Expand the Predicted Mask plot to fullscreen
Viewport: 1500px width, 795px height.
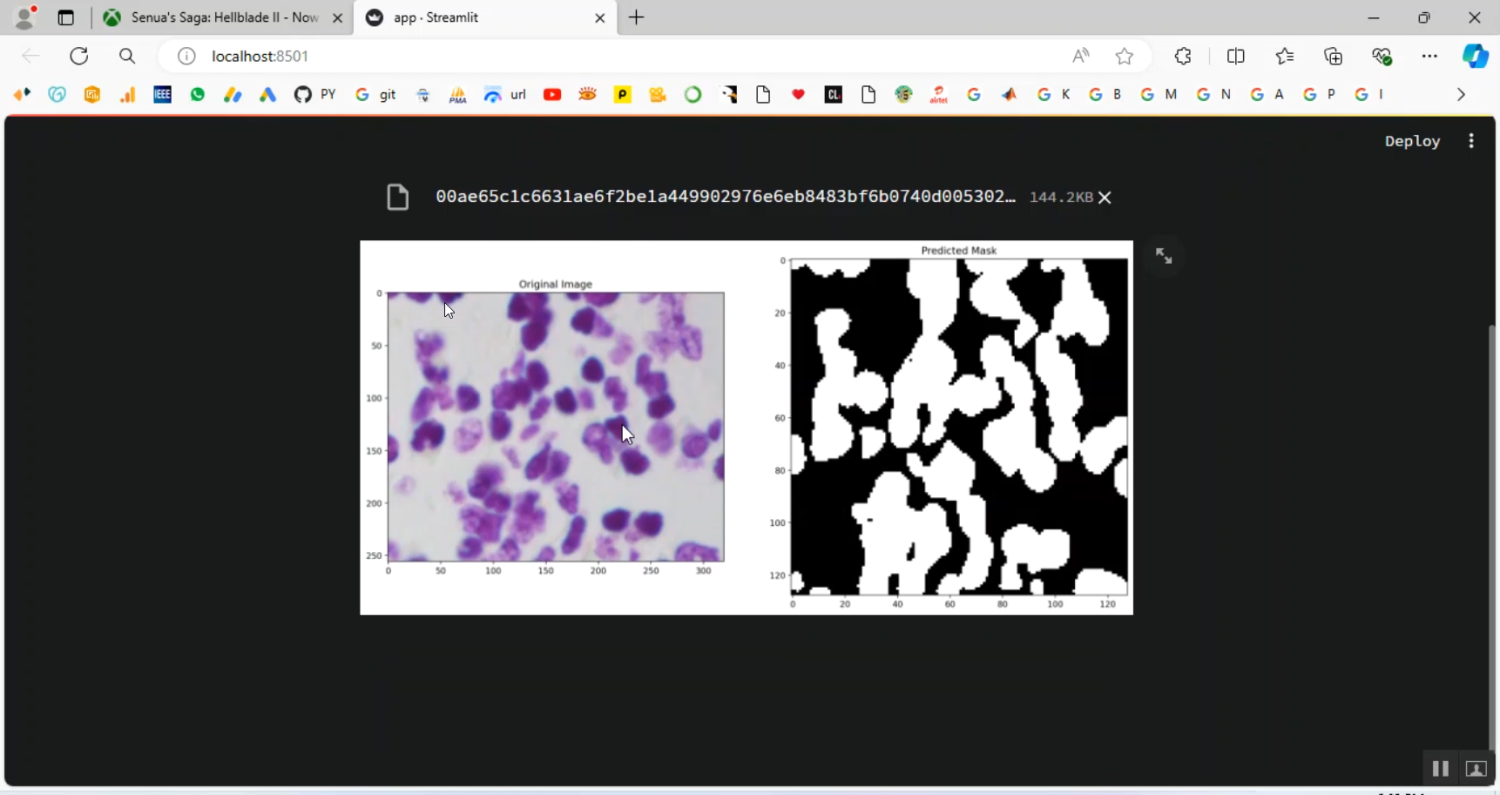[1163, 255]
